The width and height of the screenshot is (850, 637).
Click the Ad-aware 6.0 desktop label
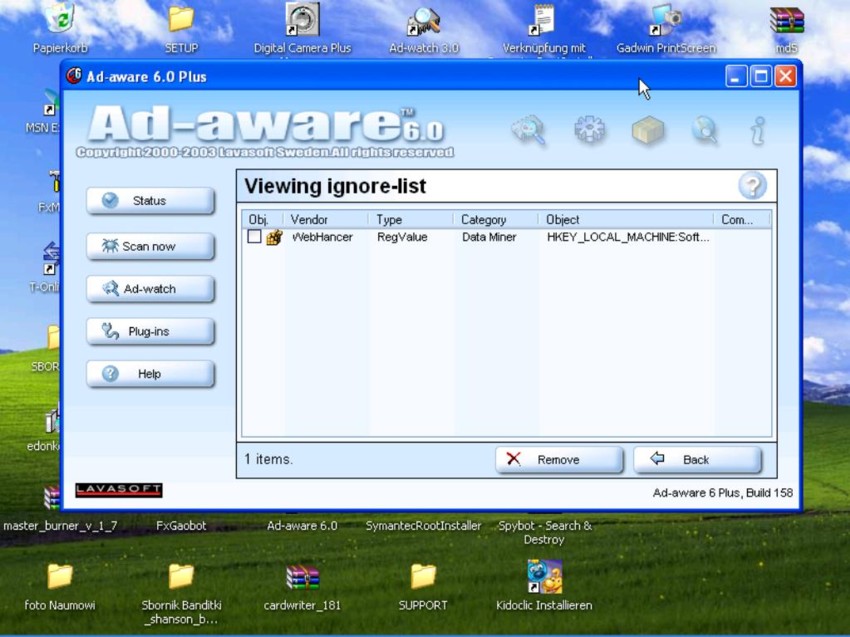302,525
